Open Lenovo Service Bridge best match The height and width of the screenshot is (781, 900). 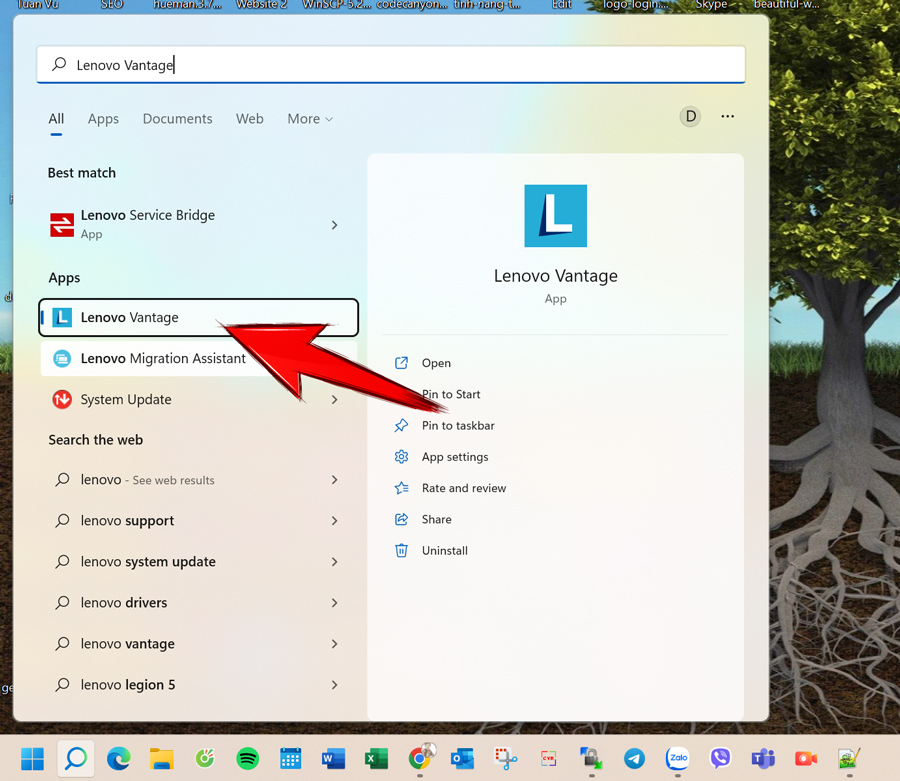click(199, 224)
